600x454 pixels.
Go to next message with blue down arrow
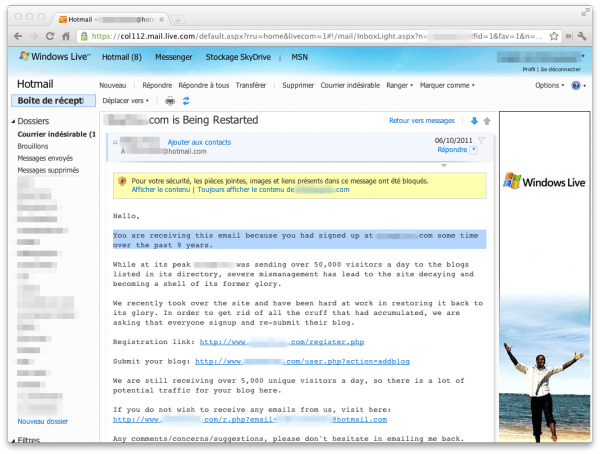(473, 121)
